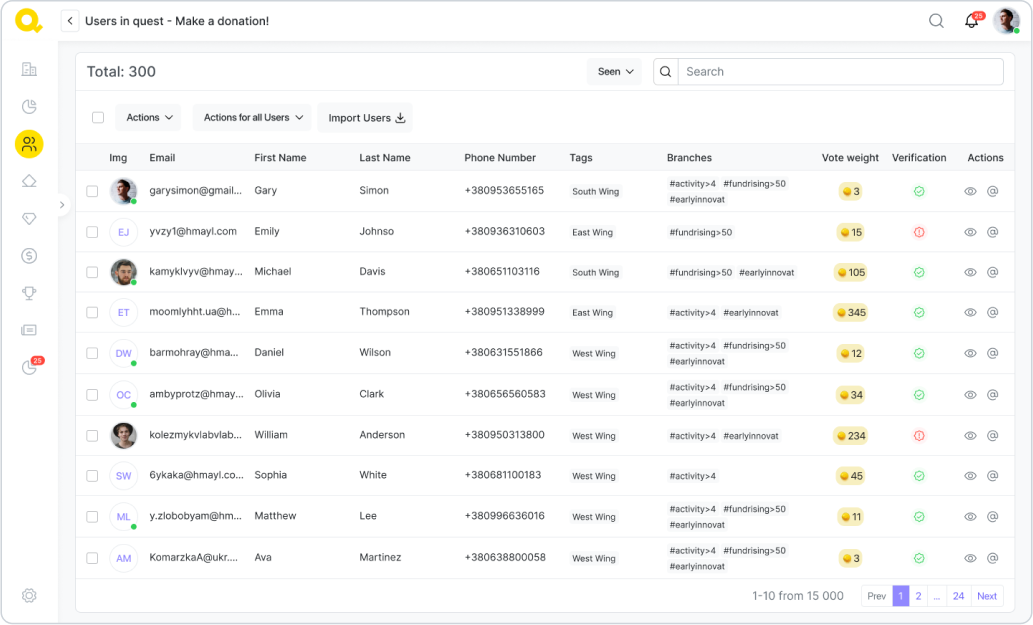Check the box next to Ava Martinez
Viewport: 1033px width, 625px height.
tap(92, 558)
